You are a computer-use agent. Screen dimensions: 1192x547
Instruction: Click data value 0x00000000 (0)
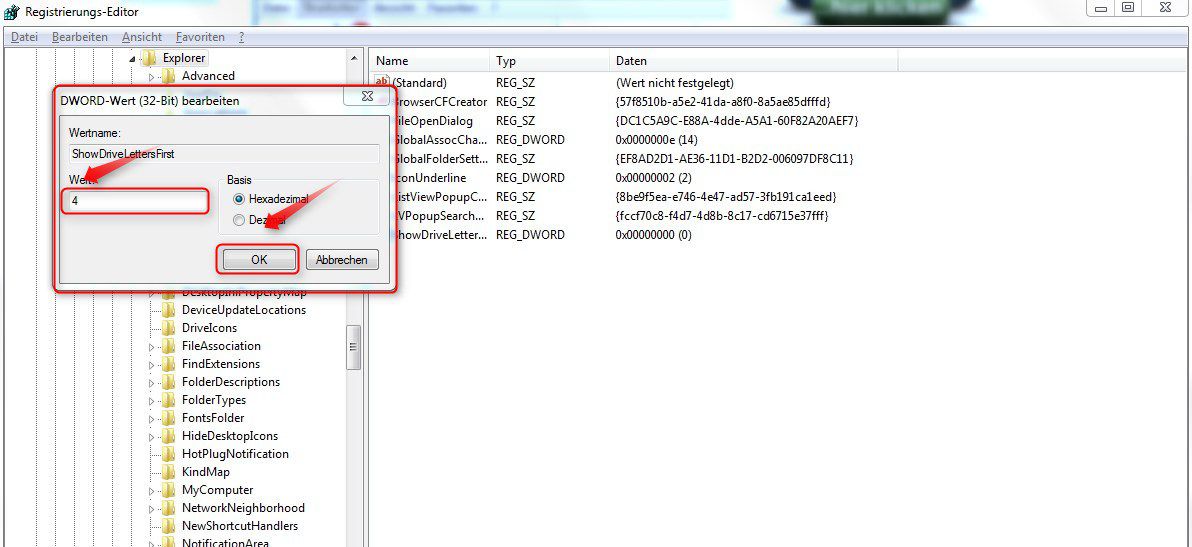tap(654, 235)
